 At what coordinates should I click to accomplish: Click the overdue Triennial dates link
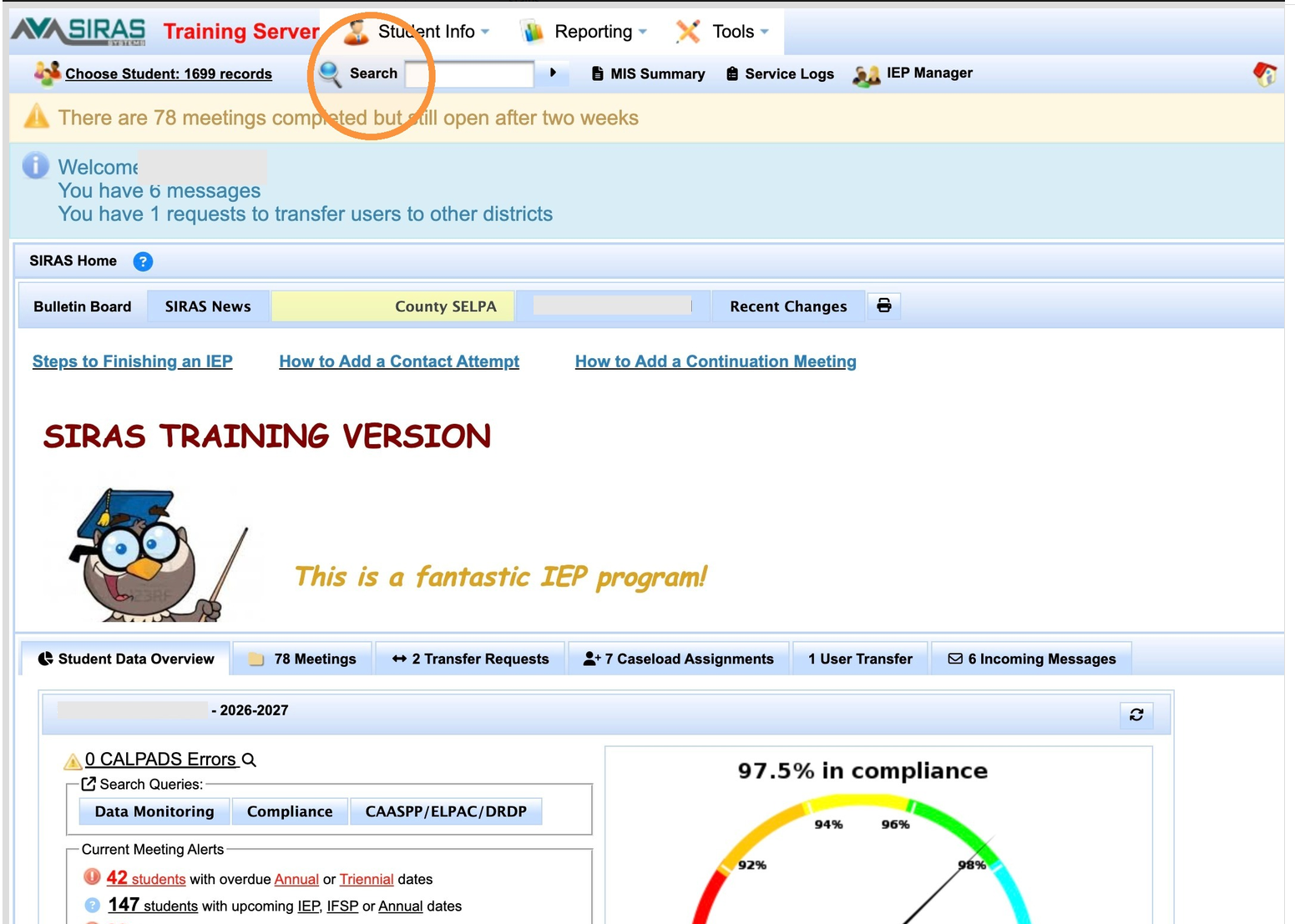(367, 879)
